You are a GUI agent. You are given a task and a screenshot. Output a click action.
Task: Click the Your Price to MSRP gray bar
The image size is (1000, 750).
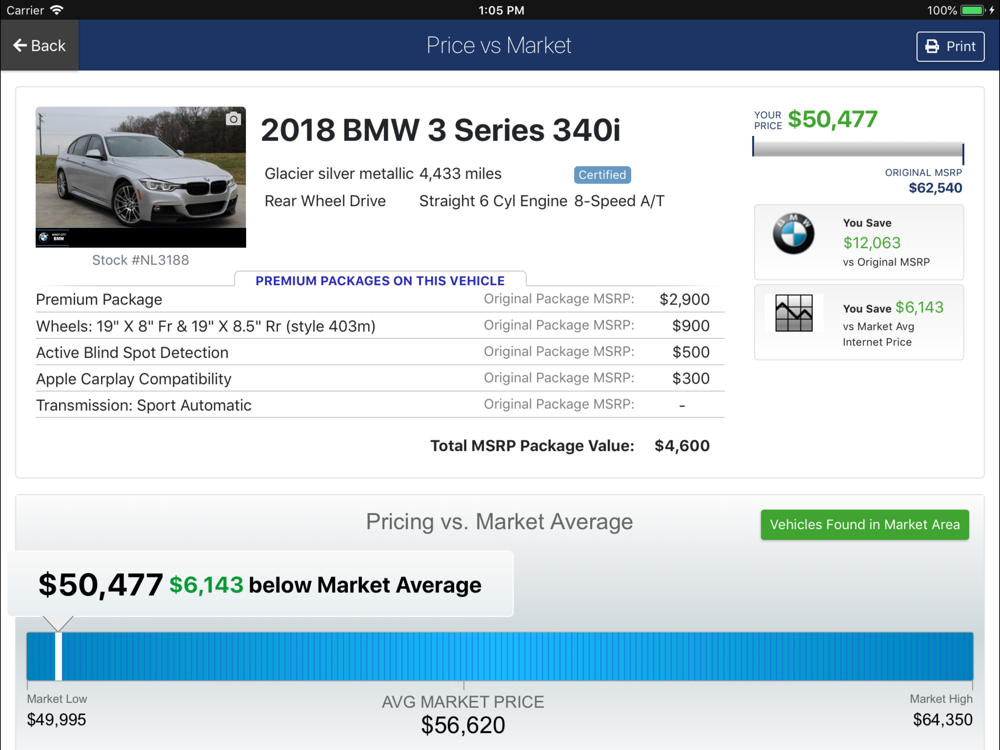click(858, 149)
